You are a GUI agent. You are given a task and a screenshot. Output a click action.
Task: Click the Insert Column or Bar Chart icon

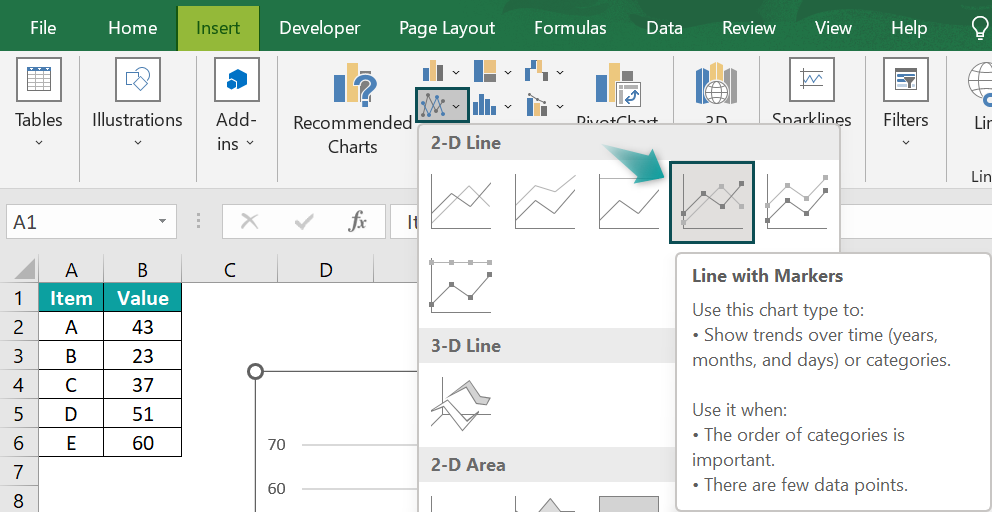coord(433,72)
